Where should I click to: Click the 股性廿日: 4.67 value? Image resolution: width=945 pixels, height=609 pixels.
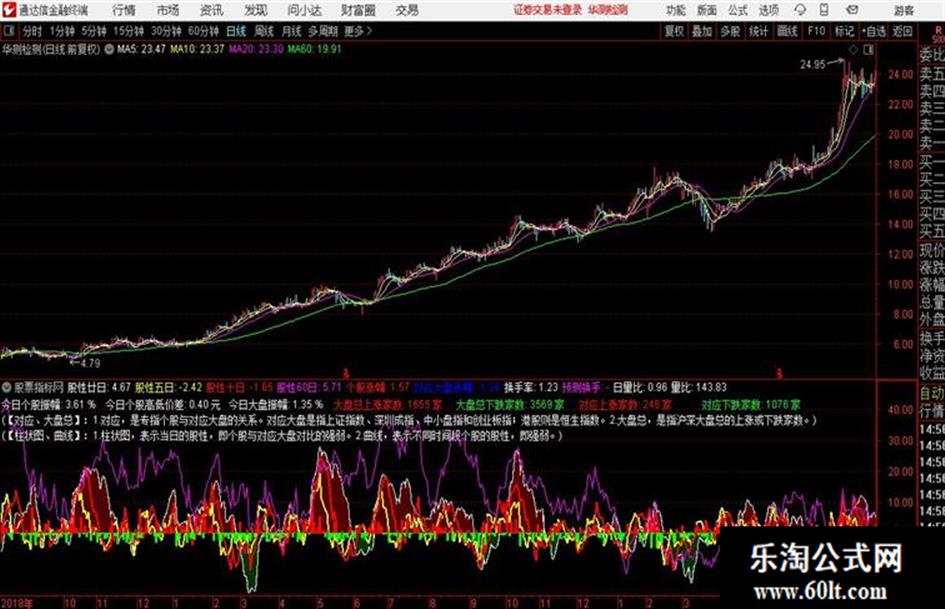coord(99,387)
